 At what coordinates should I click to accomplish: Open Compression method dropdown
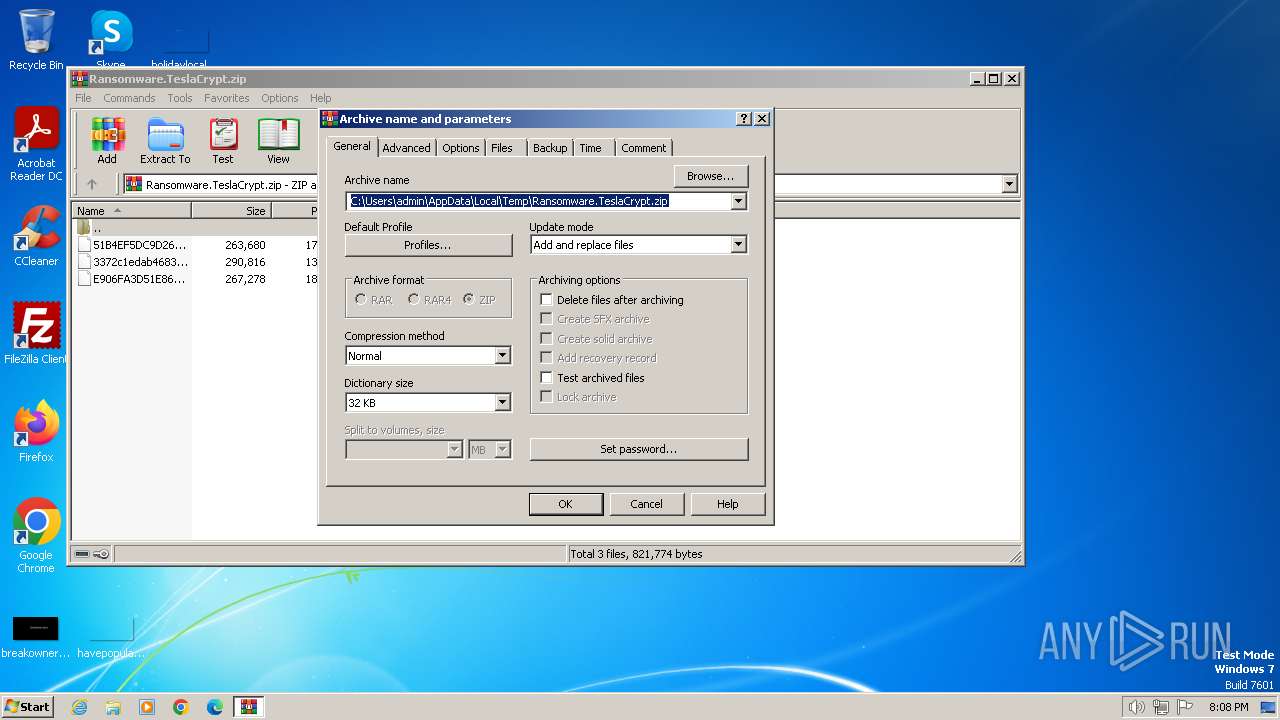point(502,356)
